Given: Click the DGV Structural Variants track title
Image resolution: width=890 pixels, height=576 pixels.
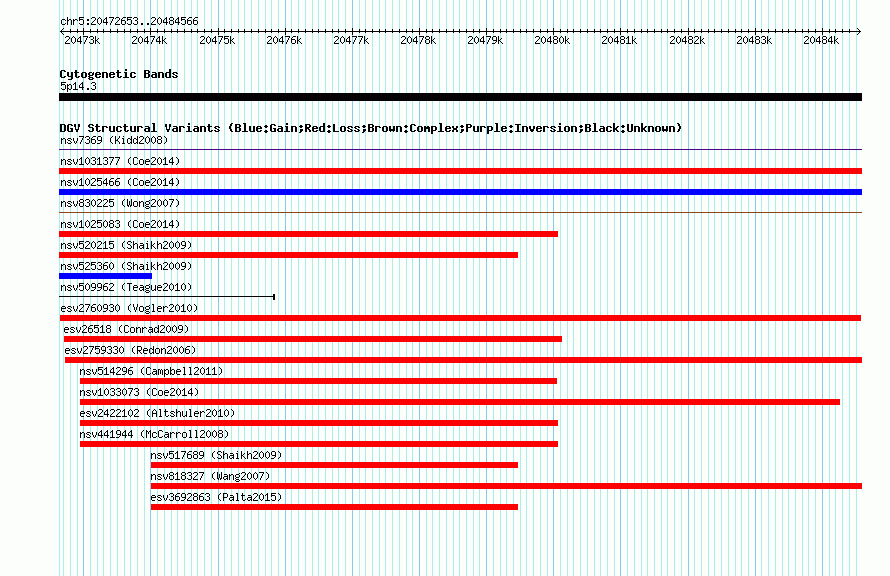Looking at the screenshot, I should [371, 128].
